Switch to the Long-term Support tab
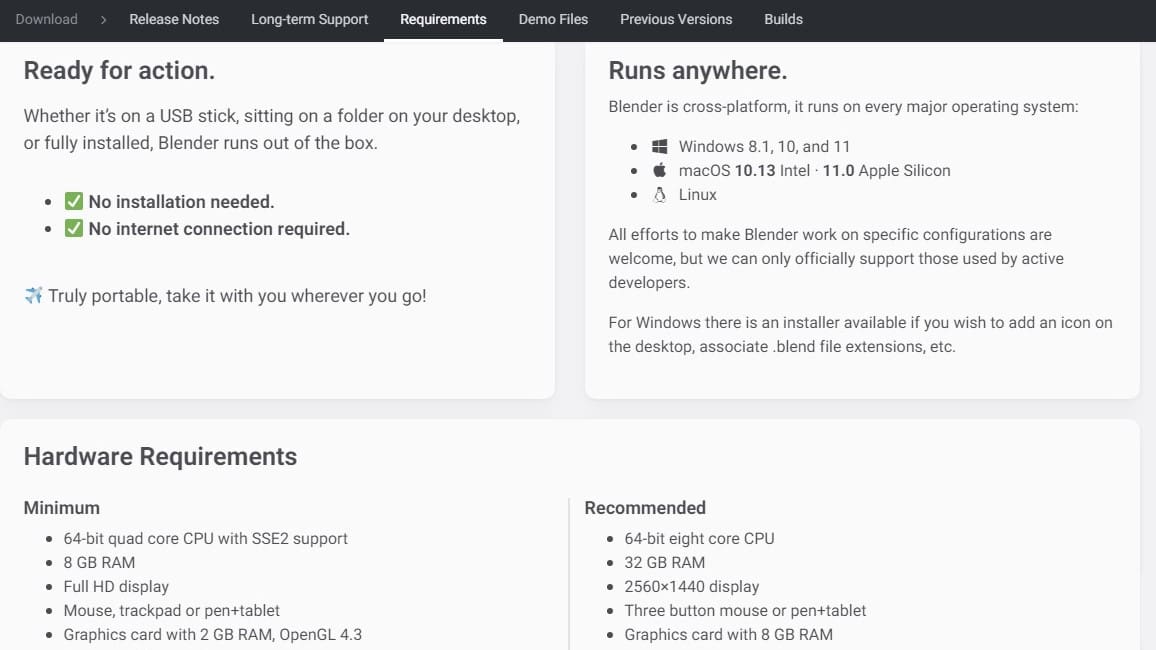This screenshot has width=1156, height=650. point(309,19)
